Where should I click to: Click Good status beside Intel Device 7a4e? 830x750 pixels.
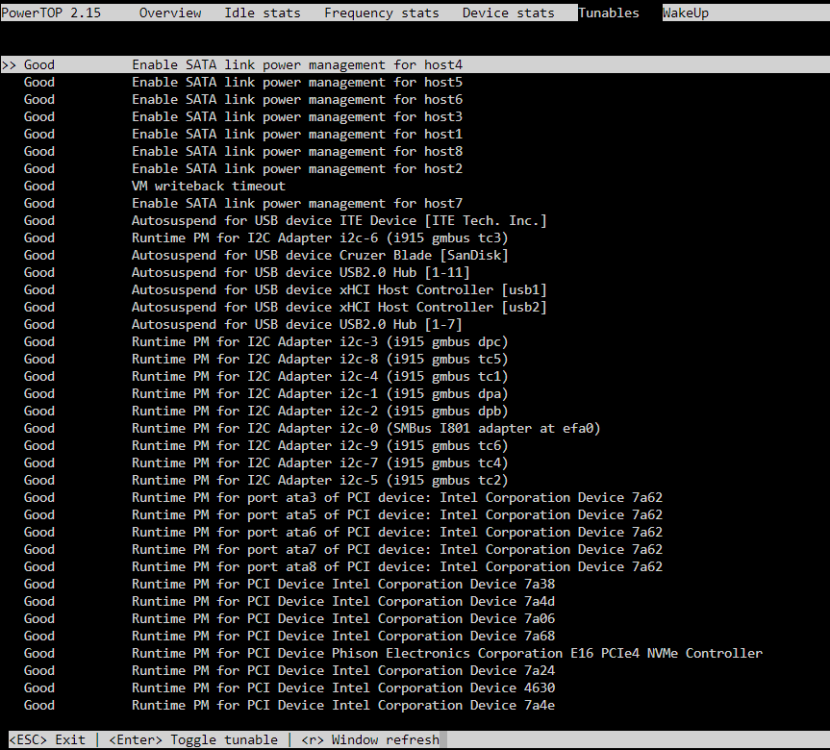click(x=39, y=705)
